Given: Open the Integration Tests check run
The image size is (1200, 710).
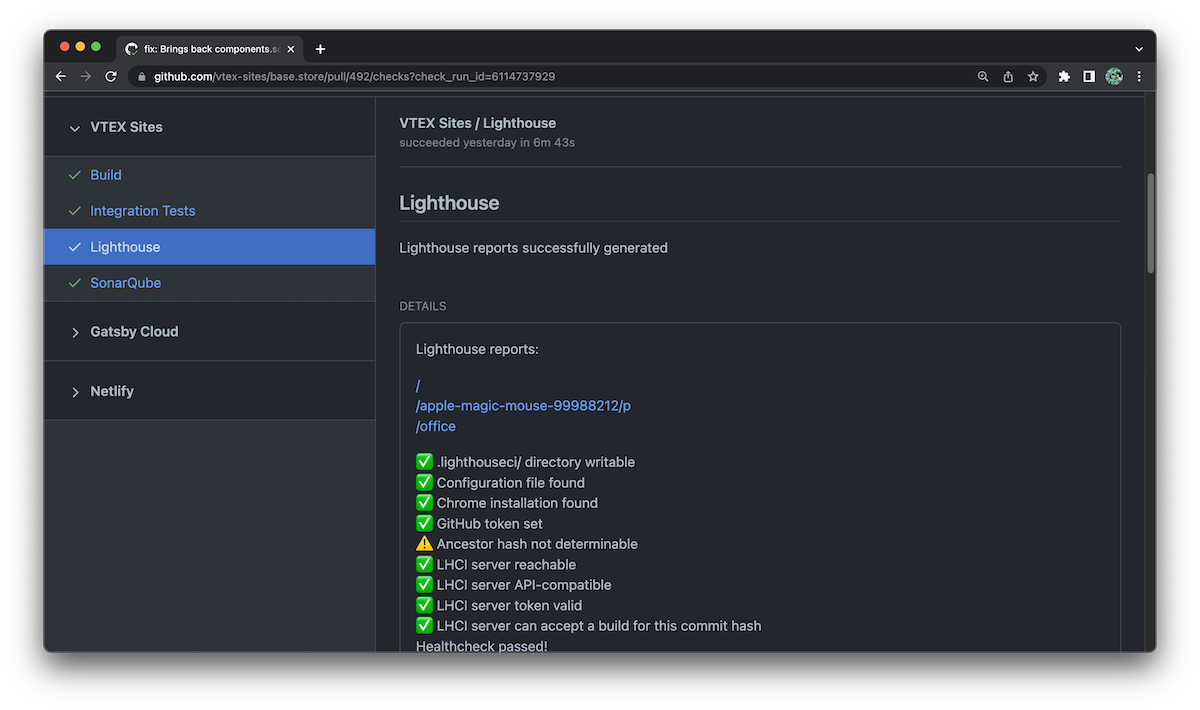Looking at the screenshot, I should tap(143, 211).
